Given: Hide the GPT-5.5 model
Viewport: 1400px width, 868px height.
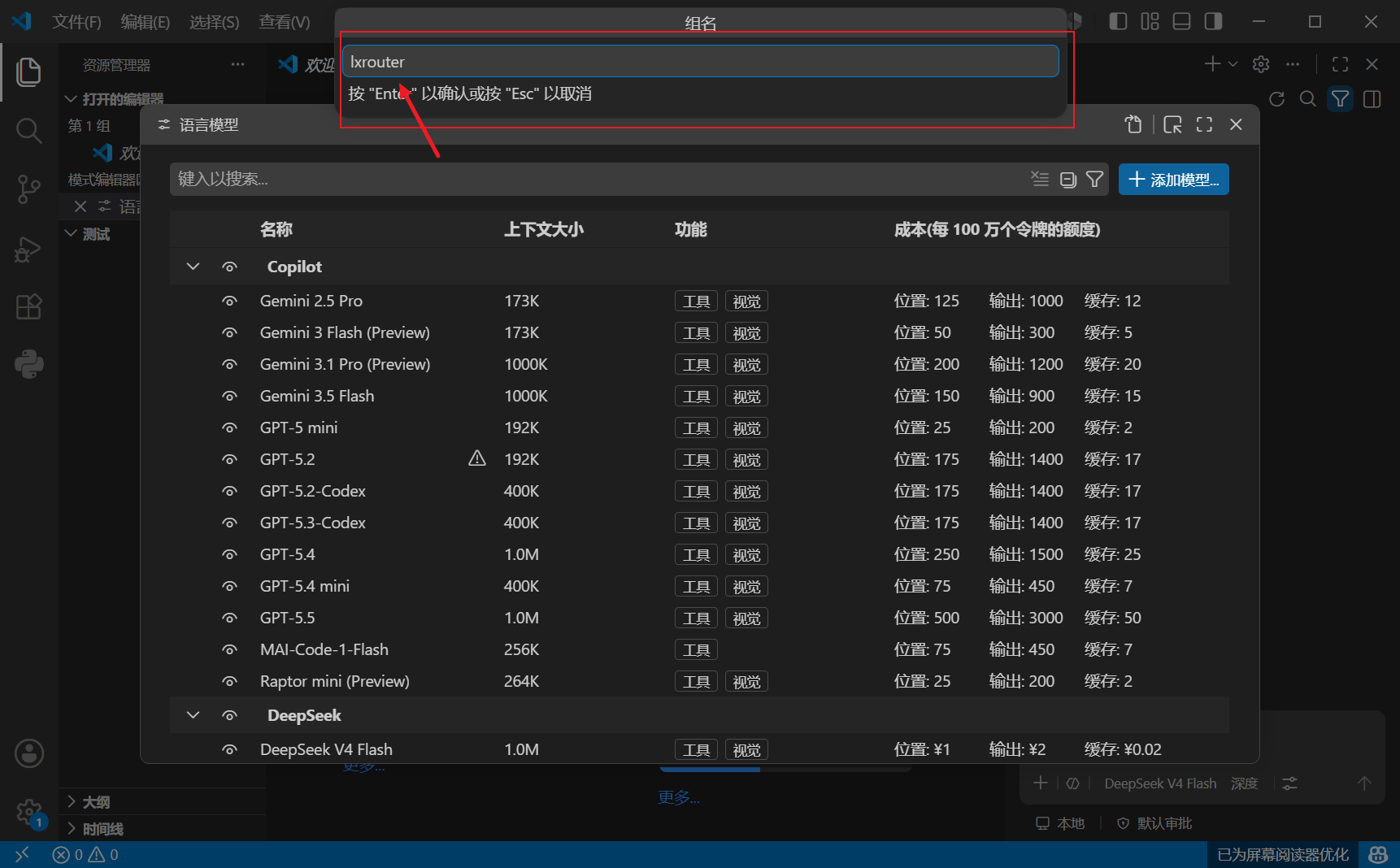Looking at the screenshot, I should (x=230, y=618).
